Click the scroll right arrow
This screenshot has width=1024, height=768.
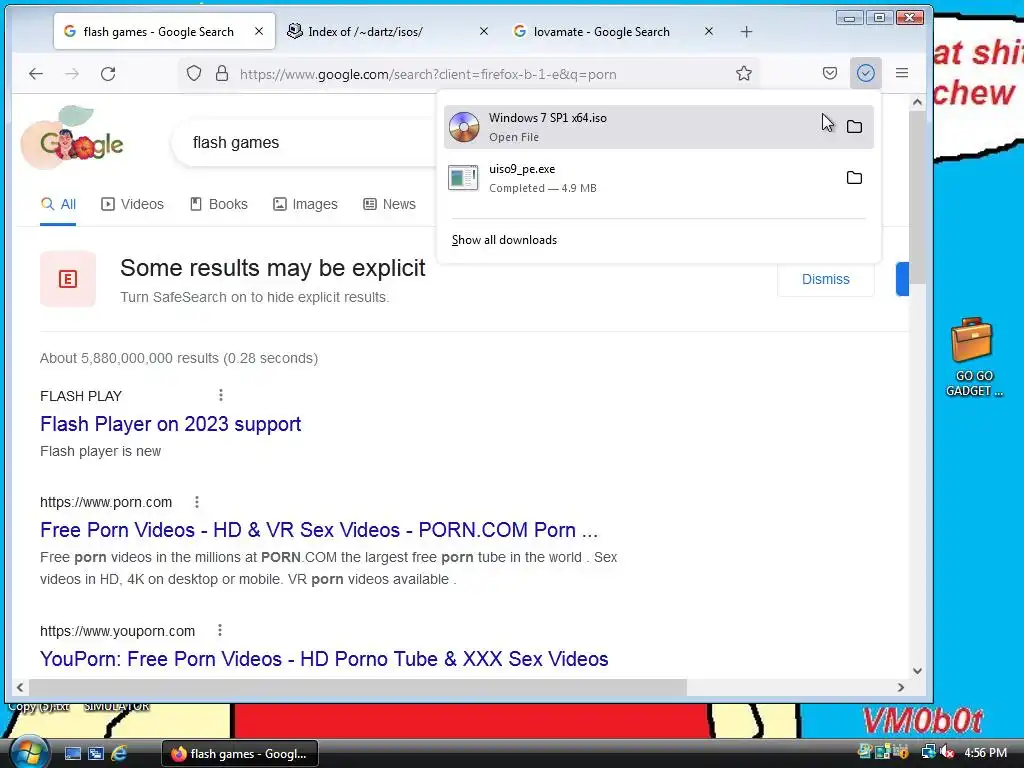[901, 687]
